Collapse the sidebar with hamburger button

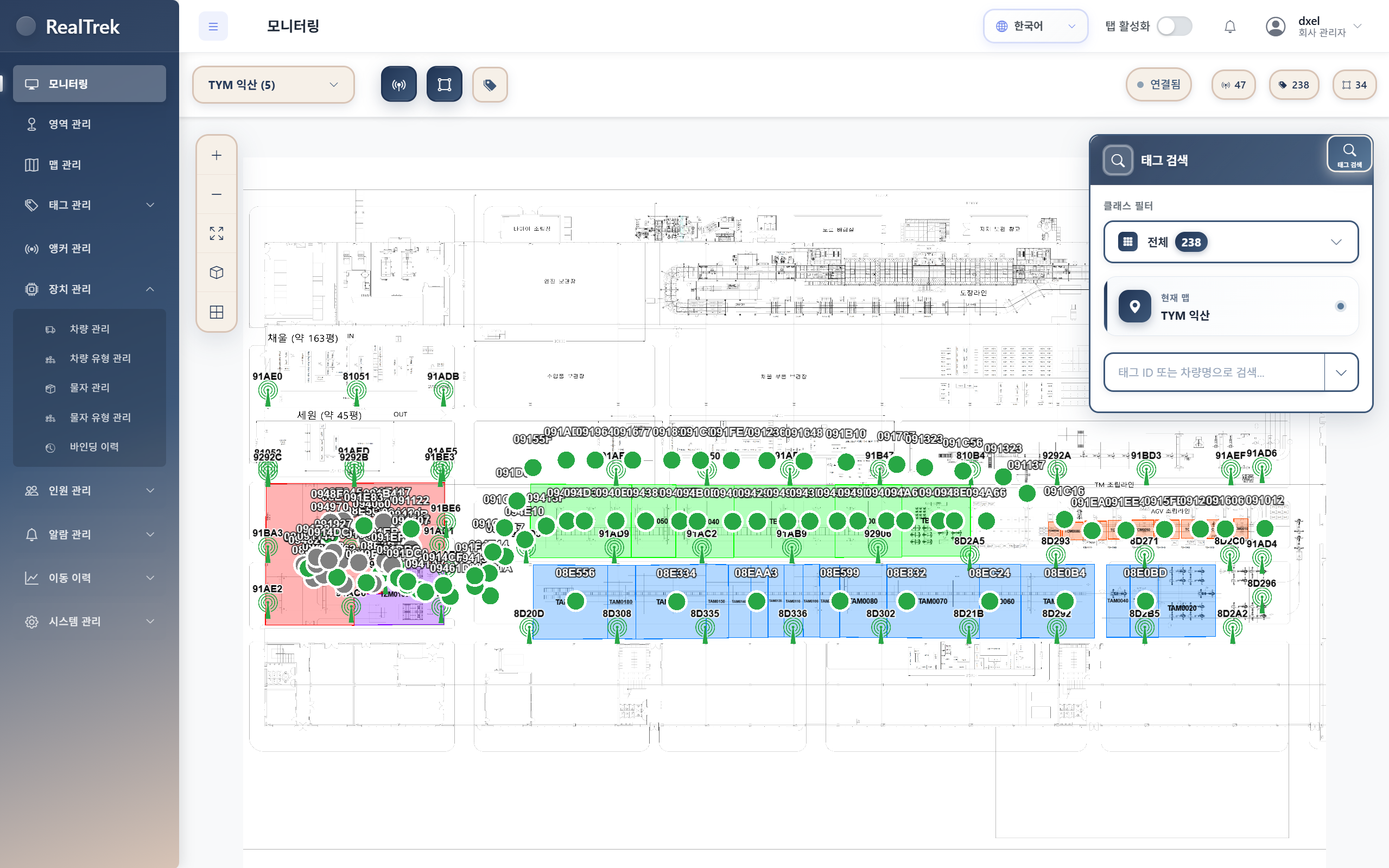tap(213, 27)
